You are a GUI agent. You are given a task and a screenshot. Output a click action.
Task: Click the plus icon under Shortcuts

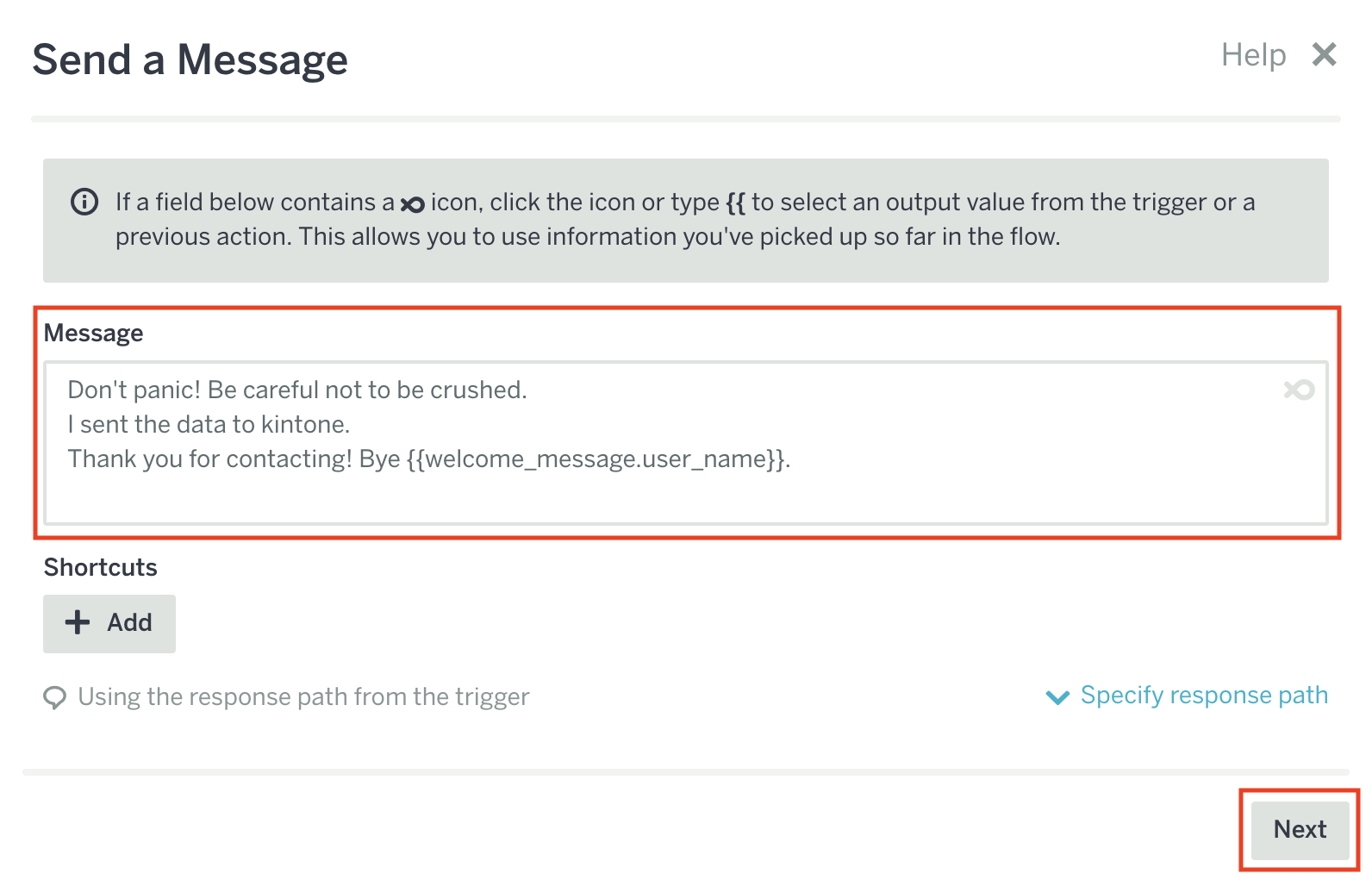78,622
